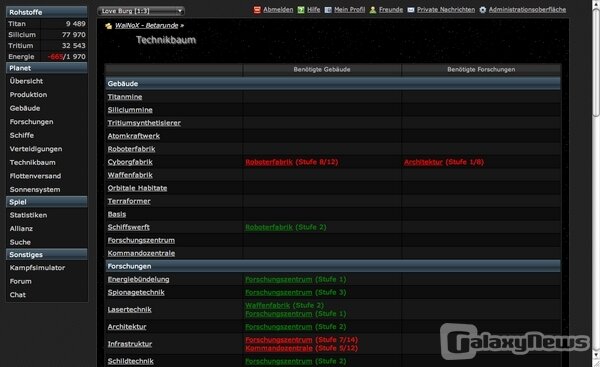Open the Tritiumsynthetisierer link
This screenshot has height=367, width=600.
coord(144,123)
